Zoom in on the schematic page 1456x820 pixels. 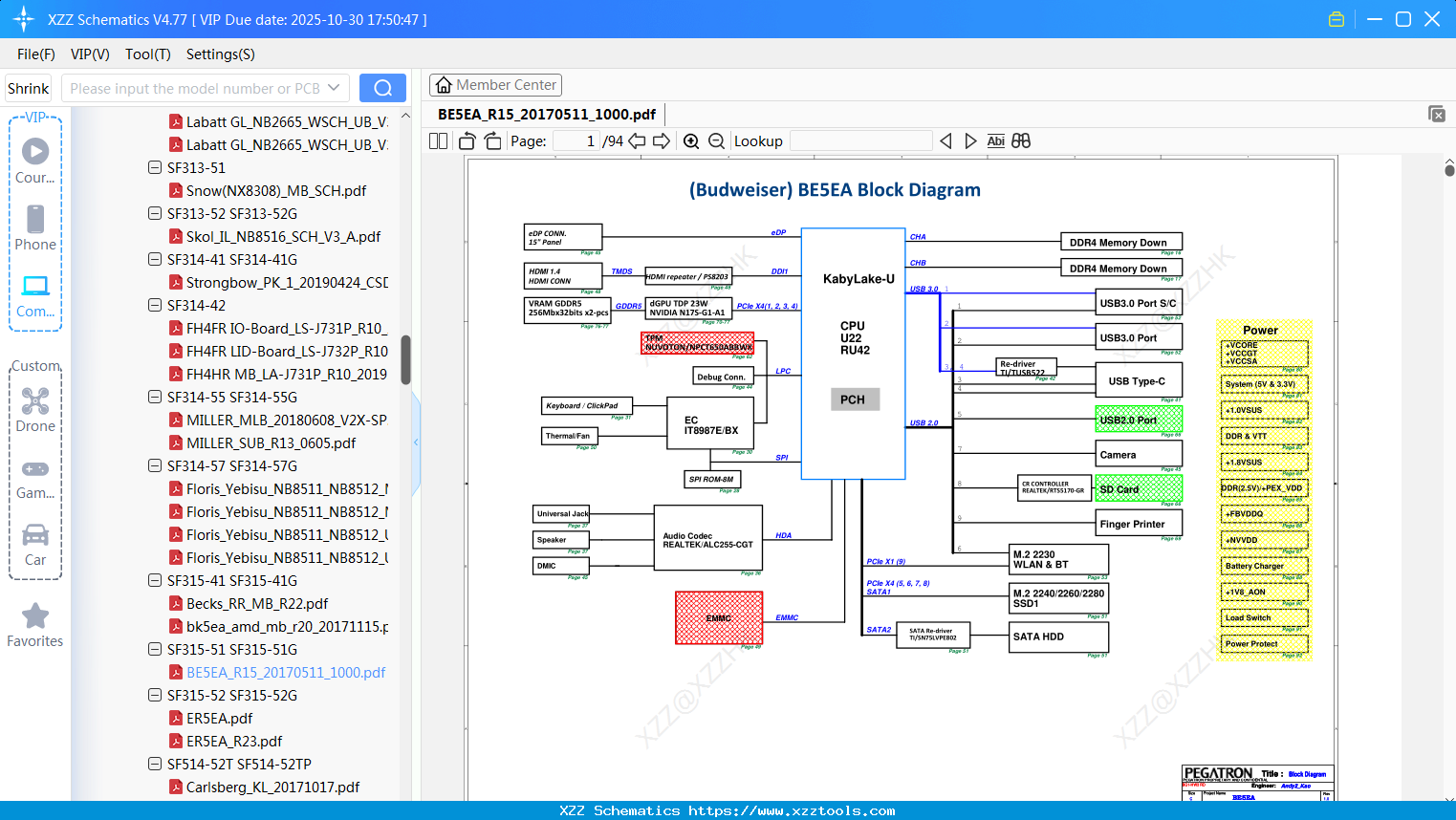tap(691, 141)
